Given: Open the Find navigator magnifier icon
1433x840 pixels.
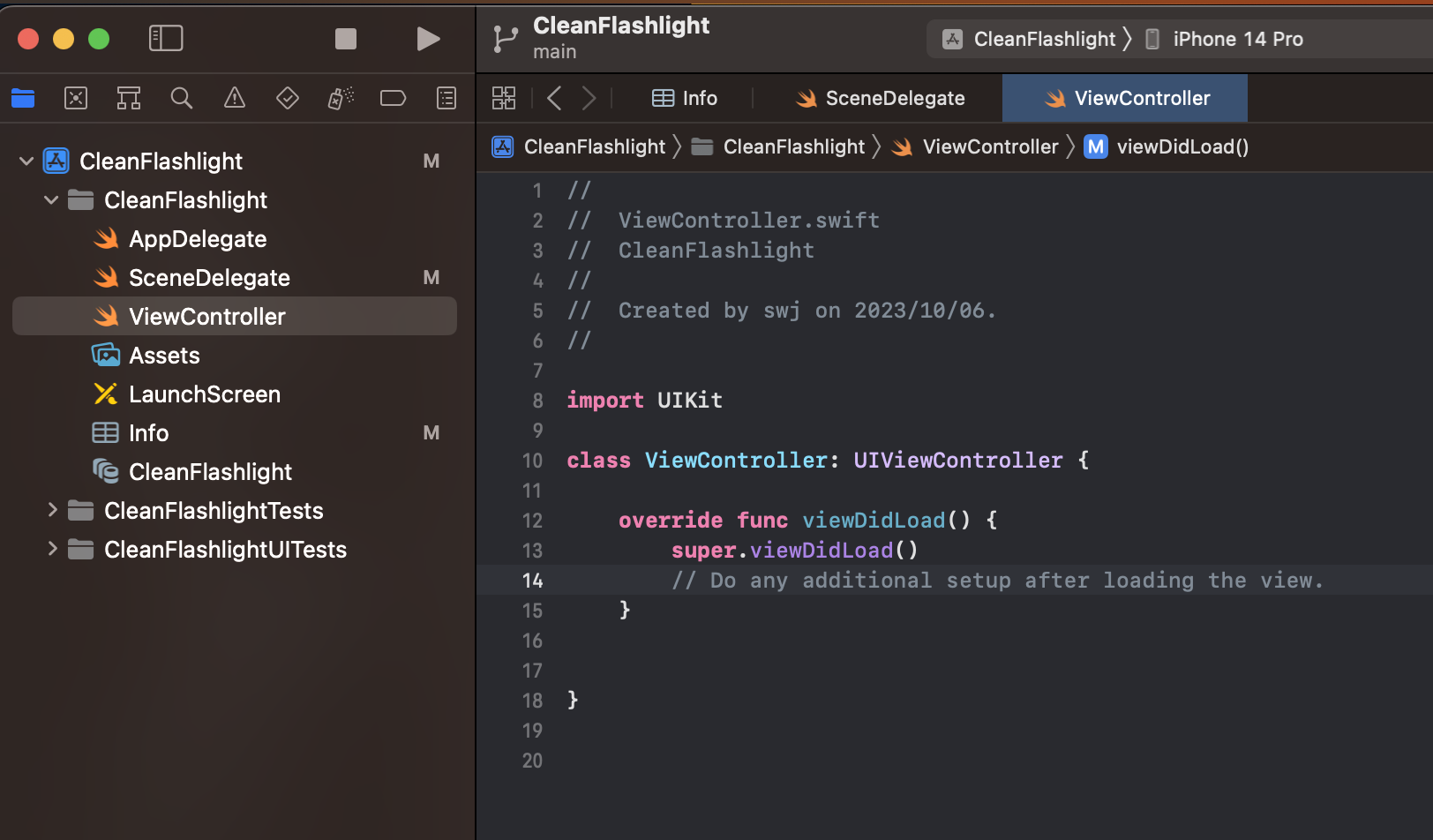Looking at the screenshot, I should click(x=182, y=98).
